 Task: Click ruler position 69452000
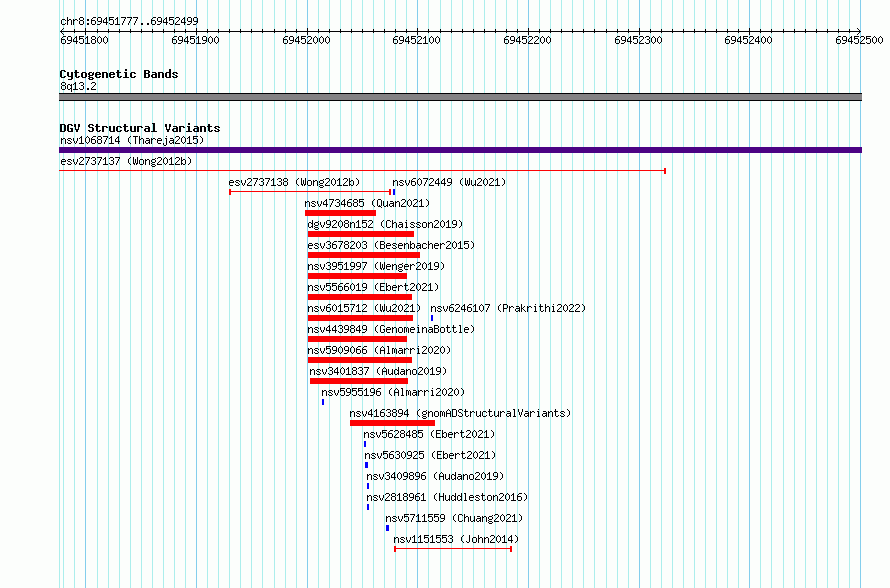click(x=306, y=40)
